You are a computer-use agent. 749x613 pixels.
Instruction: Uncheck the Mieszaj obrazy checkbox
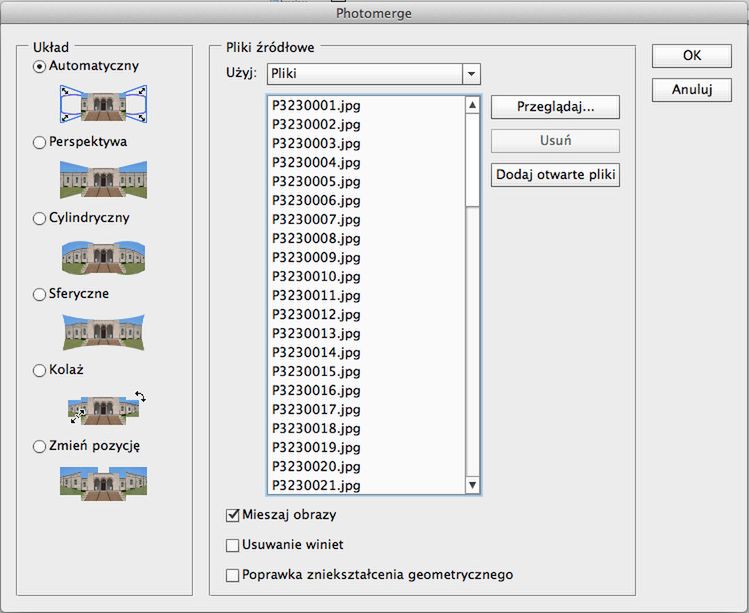pos(232,516)
